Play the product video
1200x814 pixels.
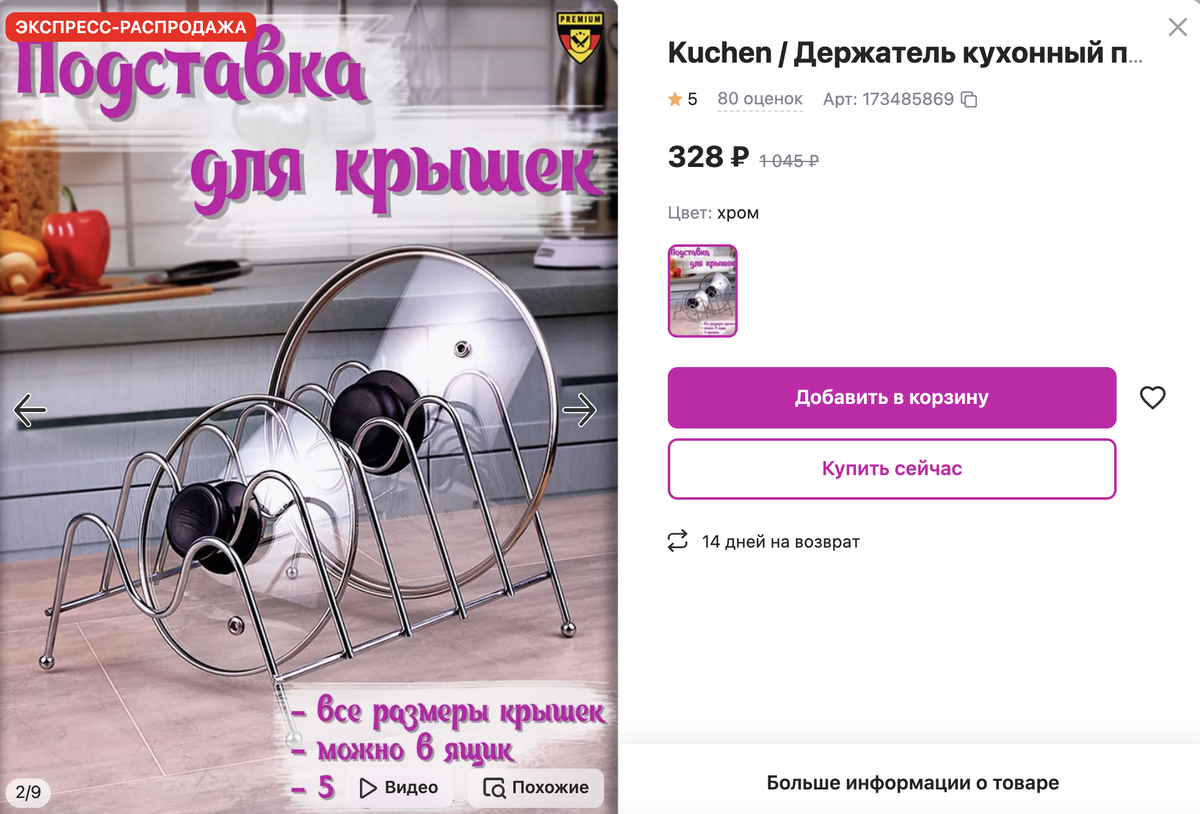pos(398,788)
